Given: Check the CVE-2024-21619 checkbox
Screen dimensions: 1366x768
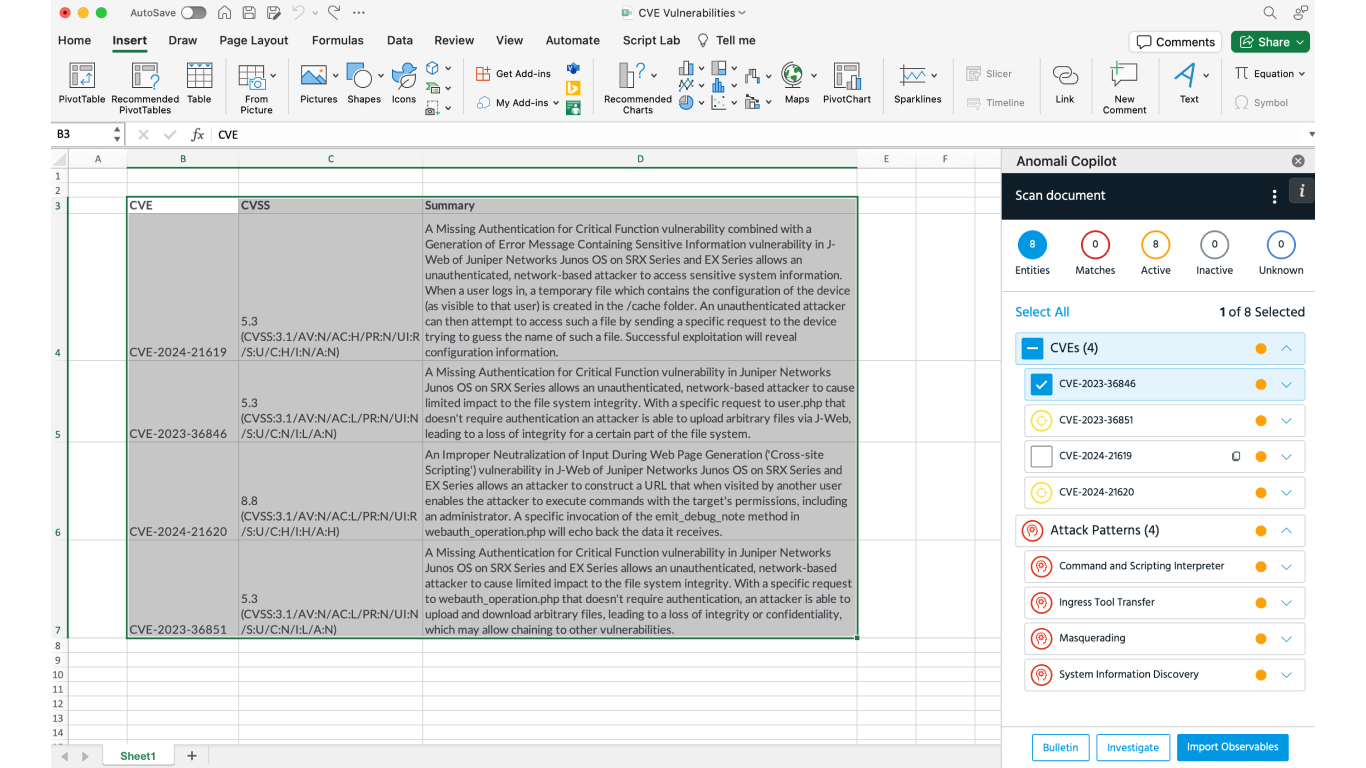Looking at the screenshot, I should coord(1041,456).
